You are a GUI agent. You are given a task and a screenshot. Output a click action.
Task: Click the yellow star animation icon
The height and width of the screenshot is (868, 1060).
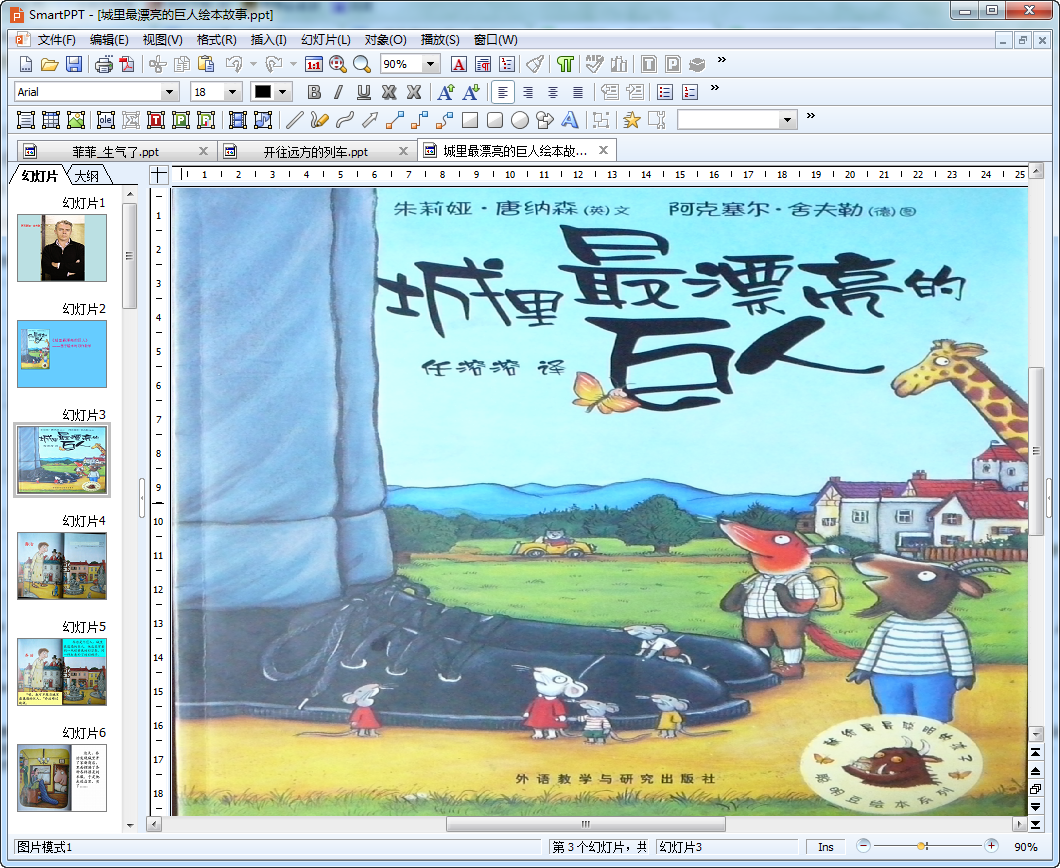(631, 120)
